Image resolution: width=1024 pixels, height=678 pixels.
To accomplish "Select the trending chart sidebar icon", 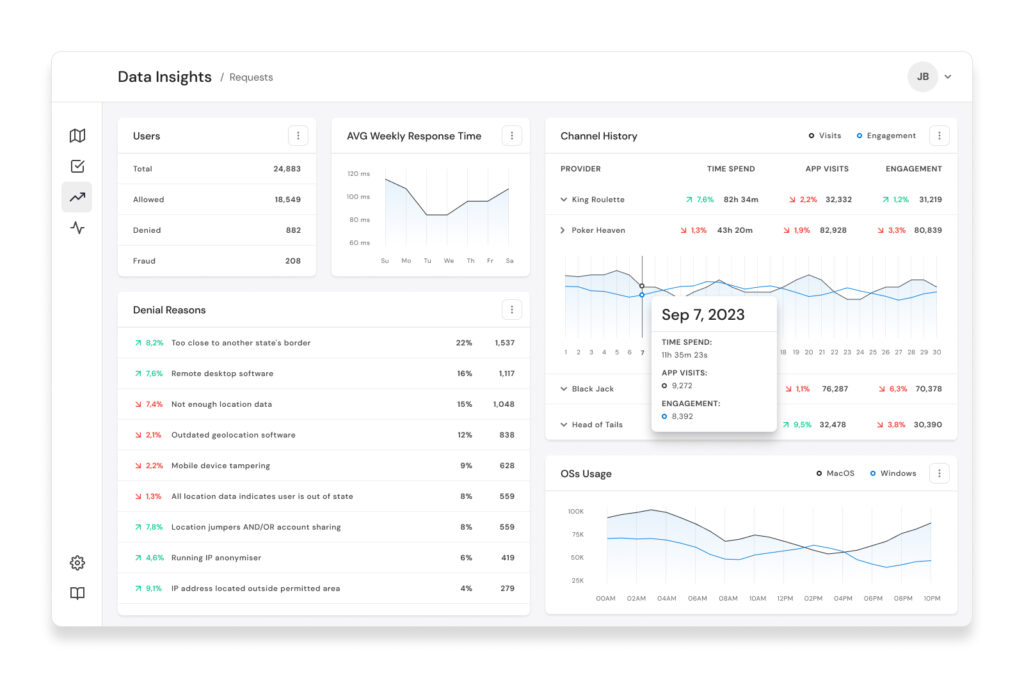I will 77,197.
